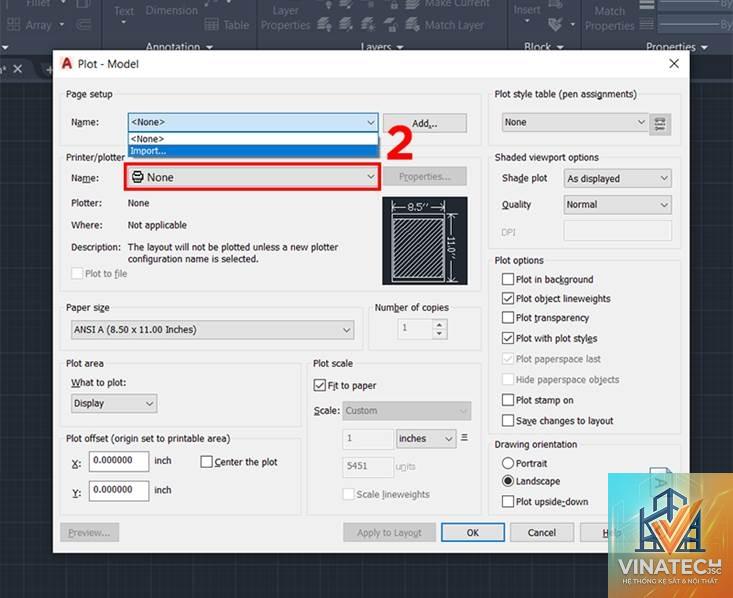Viewport: 733px width, 598px height.
Task: Uncheck Plot object lineweights
Action: 508,298
